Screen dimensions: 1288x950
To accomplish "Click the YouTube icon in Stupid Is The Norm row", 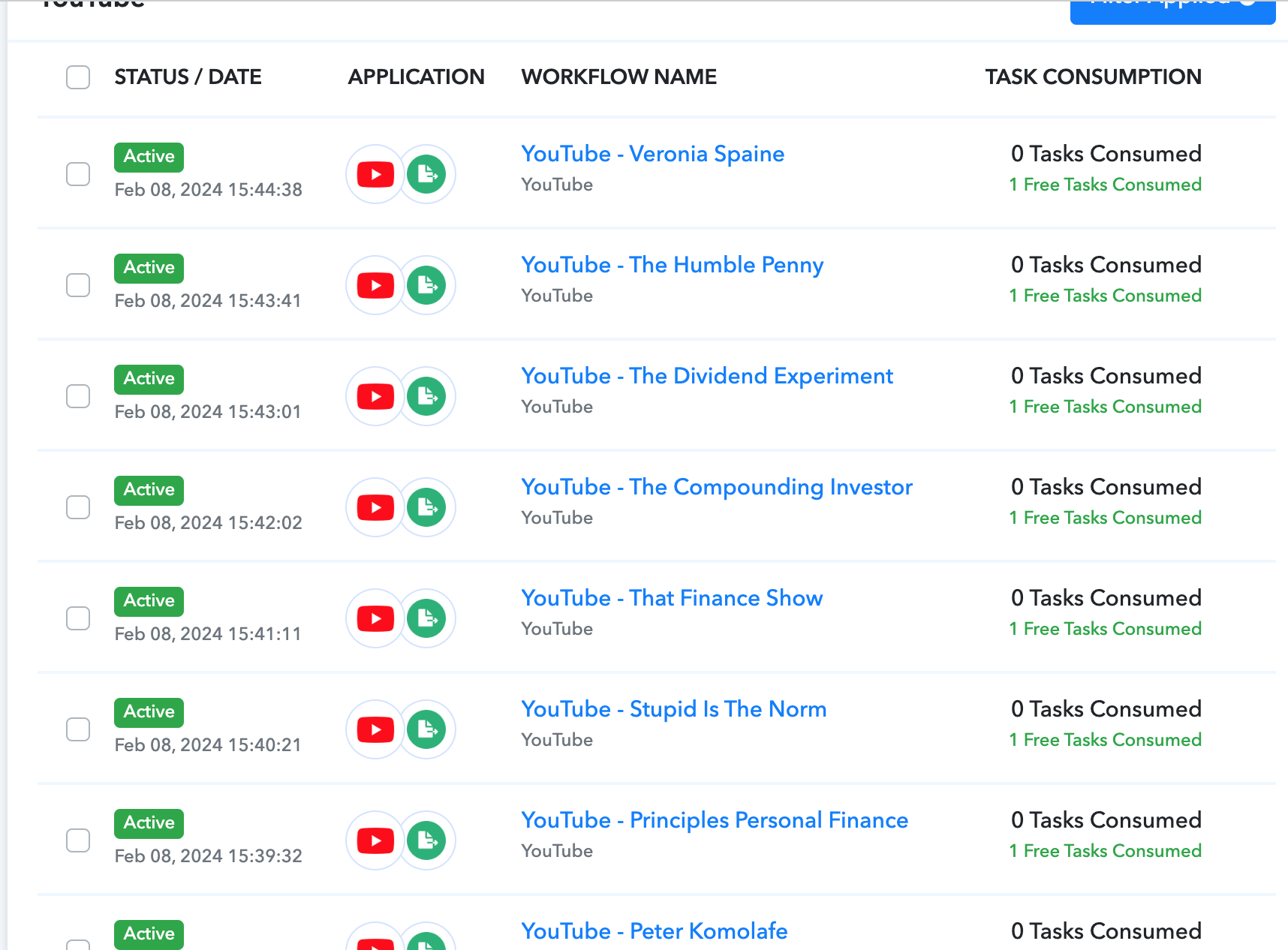I will click(x=375, y=729).
